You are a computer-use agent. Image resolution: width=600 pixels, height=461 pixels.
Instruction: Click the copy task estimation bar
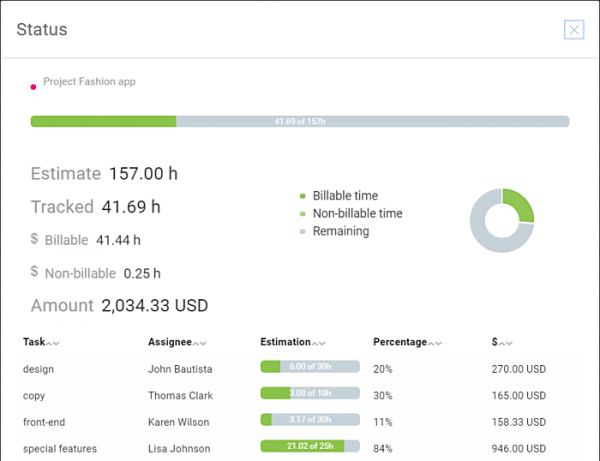coord(309,395)
